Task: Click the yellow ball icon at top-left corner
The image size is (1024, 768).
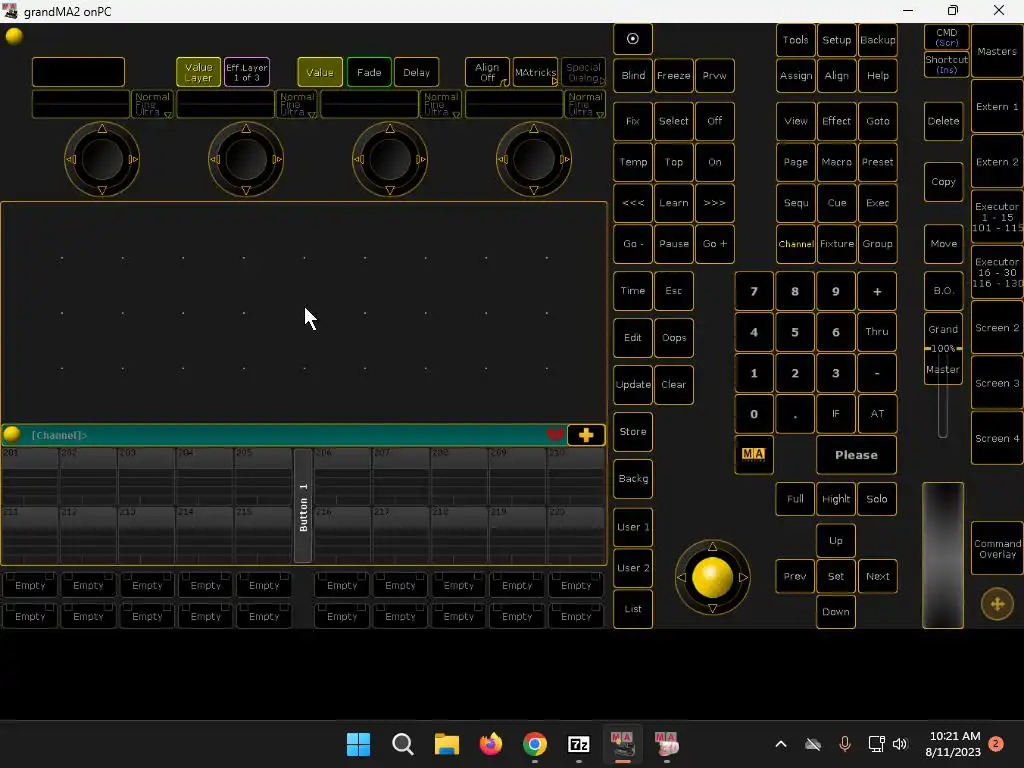Action: pyautogui.click(x=14, y=37)
